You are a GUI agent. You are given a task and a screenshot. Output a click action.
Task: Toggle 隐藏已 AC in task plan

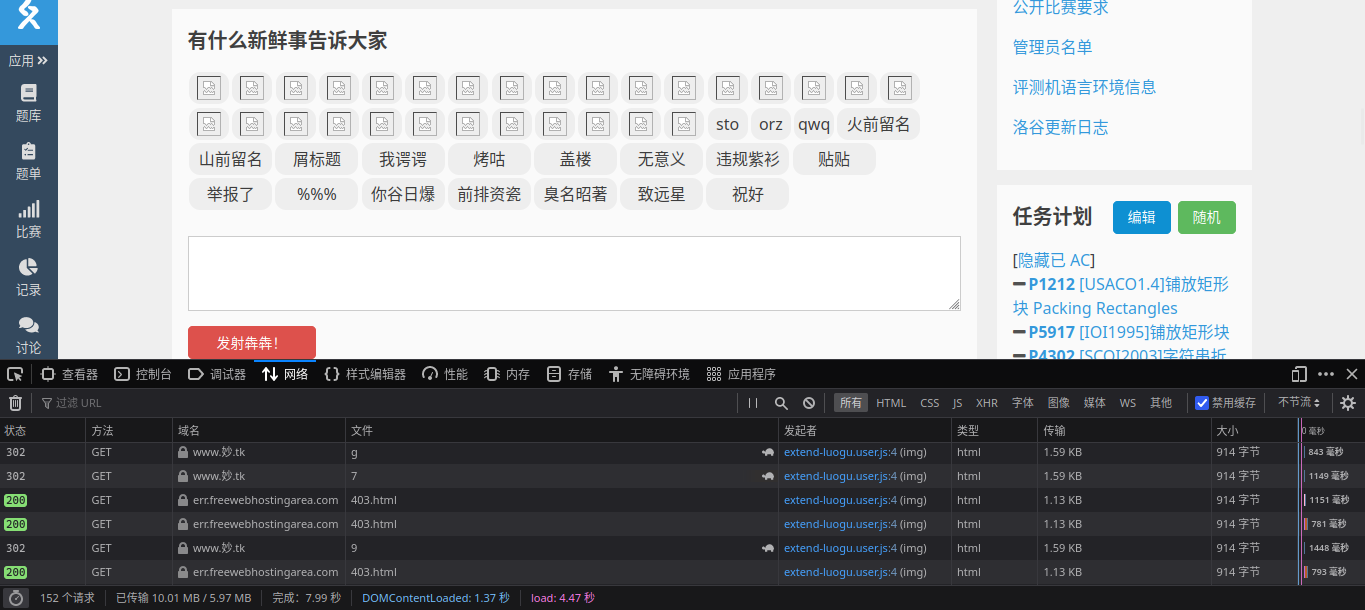coord(1051,259)
